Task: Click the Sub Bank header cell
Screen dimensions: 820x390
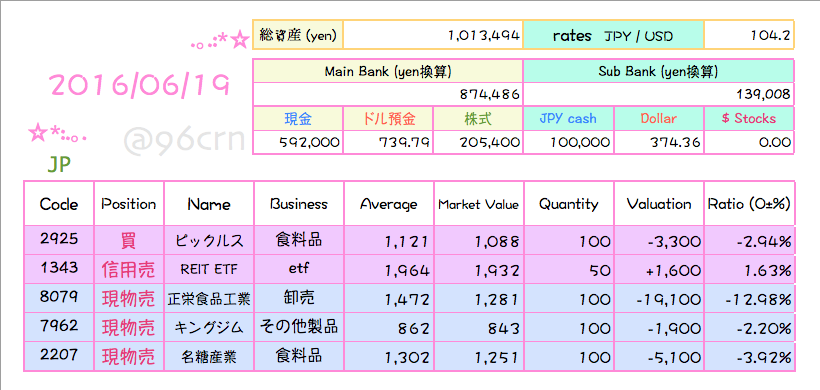Action: [x=658, y=72]
